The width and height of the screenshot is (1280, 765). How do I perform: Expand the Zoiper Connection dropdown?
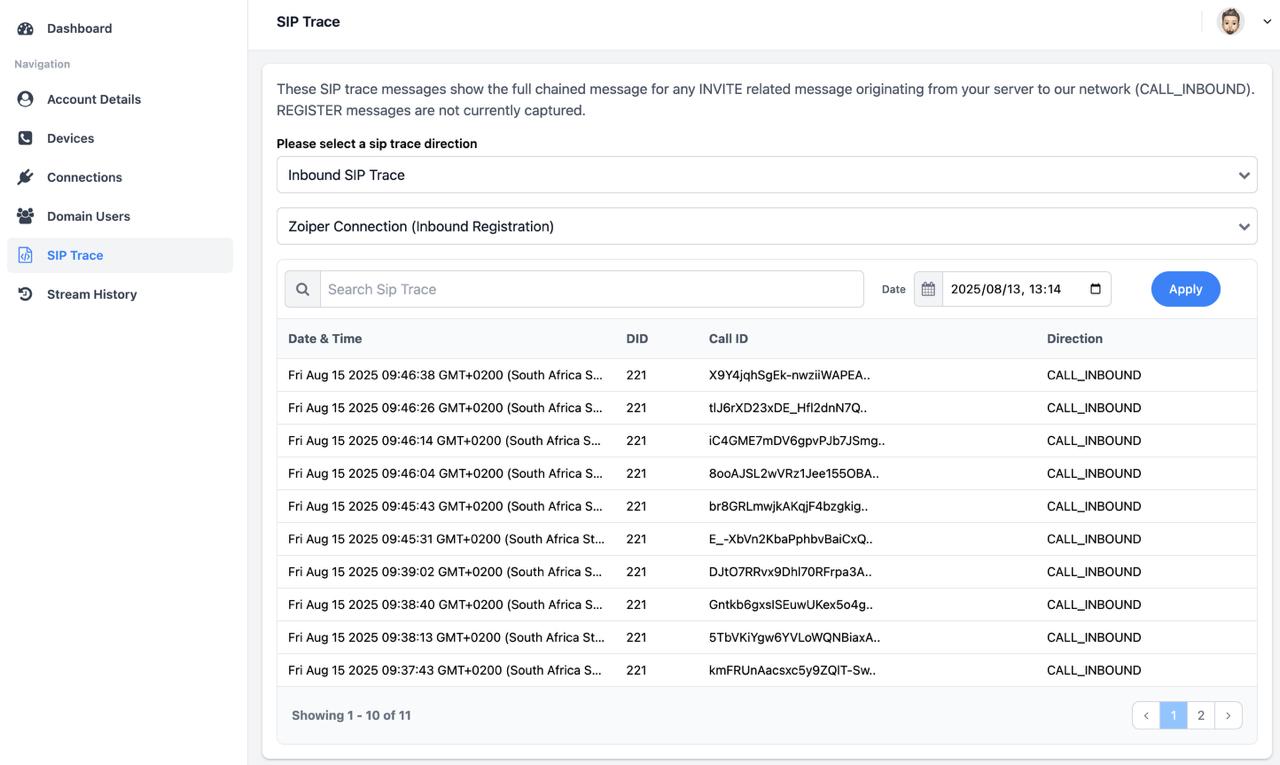click(x=766, y=226)
